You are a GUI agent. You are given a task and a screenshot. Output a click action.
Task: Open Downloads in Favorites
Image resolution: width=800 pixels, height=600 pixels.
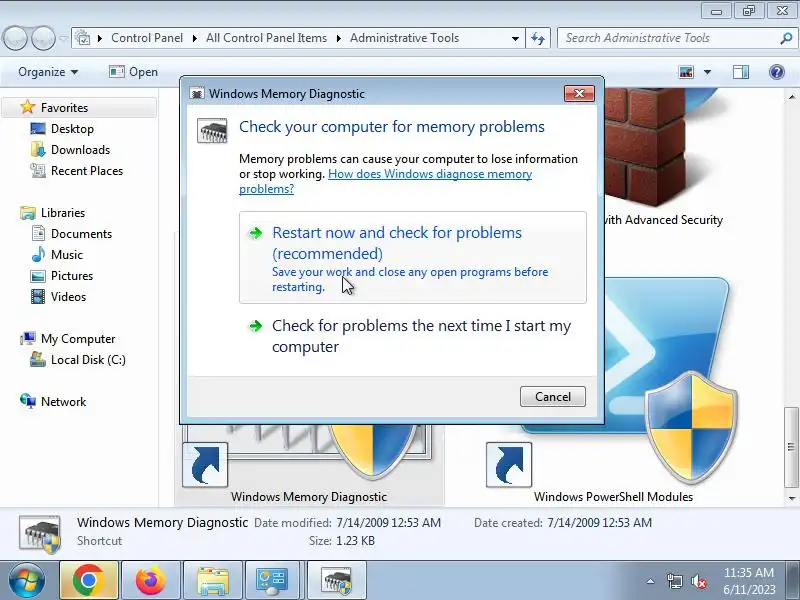(x=80, y=149)
